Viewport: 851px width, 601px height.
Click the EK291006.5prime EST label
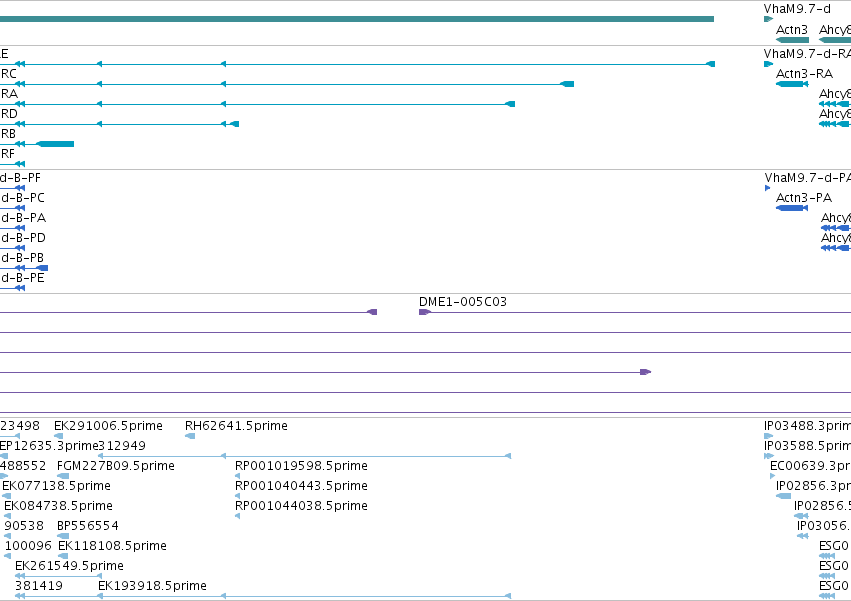pyautogui.click(x=109, y=426)
